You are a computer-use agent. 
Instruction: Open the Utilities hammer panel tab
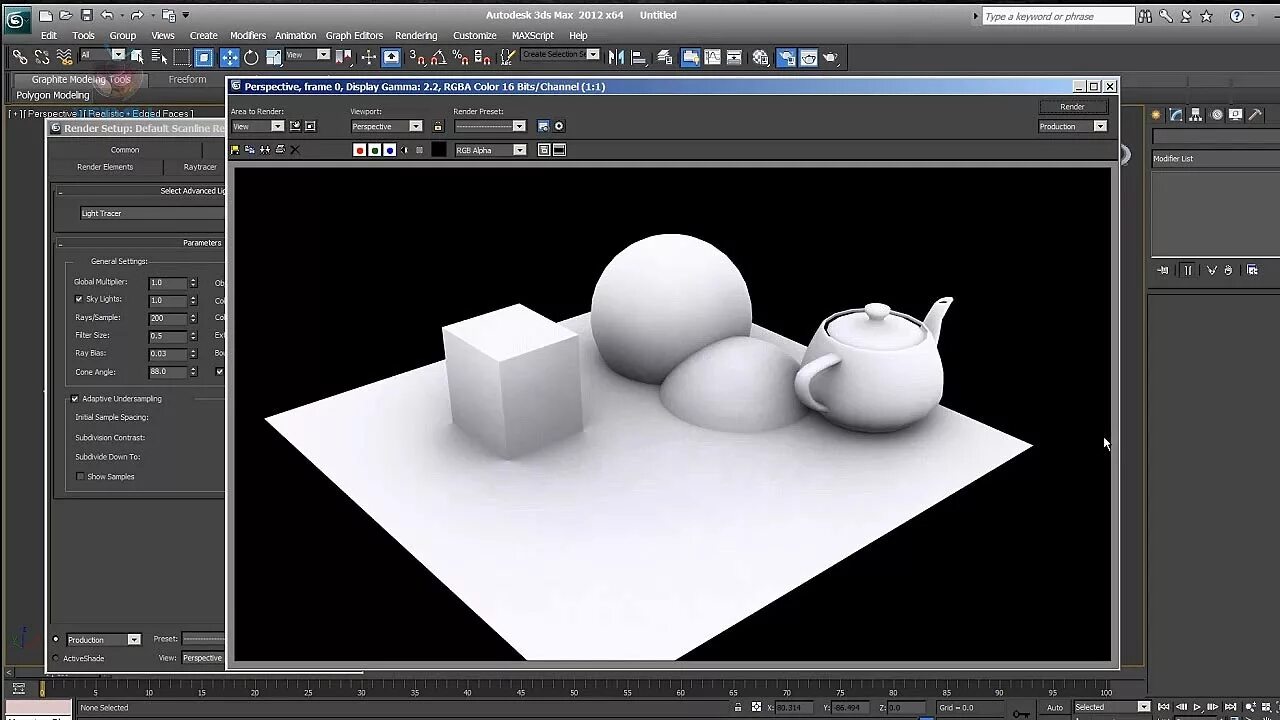pos(1255,115)
